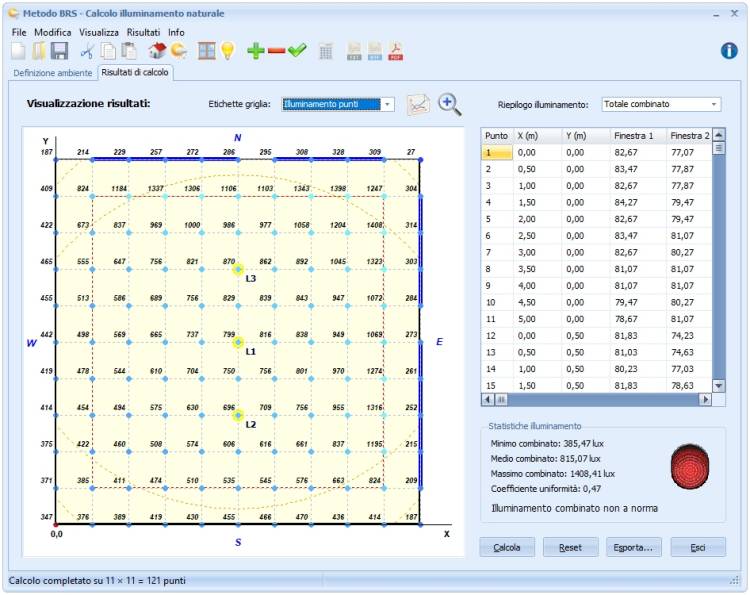
Task: Export results with the PDF icon
Action: point(396,51)
